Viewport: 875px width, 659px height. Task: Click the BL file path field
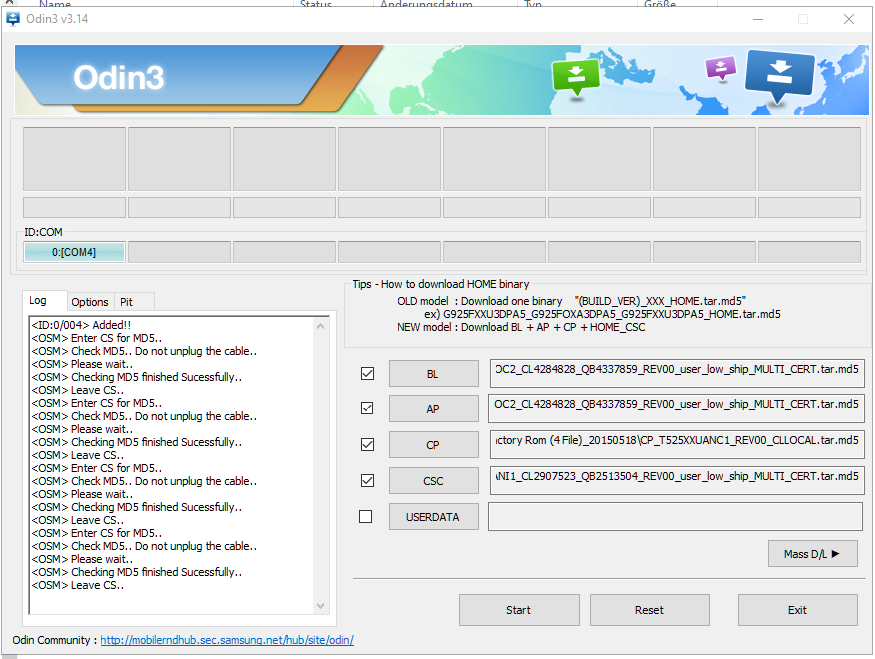[676, 373]
